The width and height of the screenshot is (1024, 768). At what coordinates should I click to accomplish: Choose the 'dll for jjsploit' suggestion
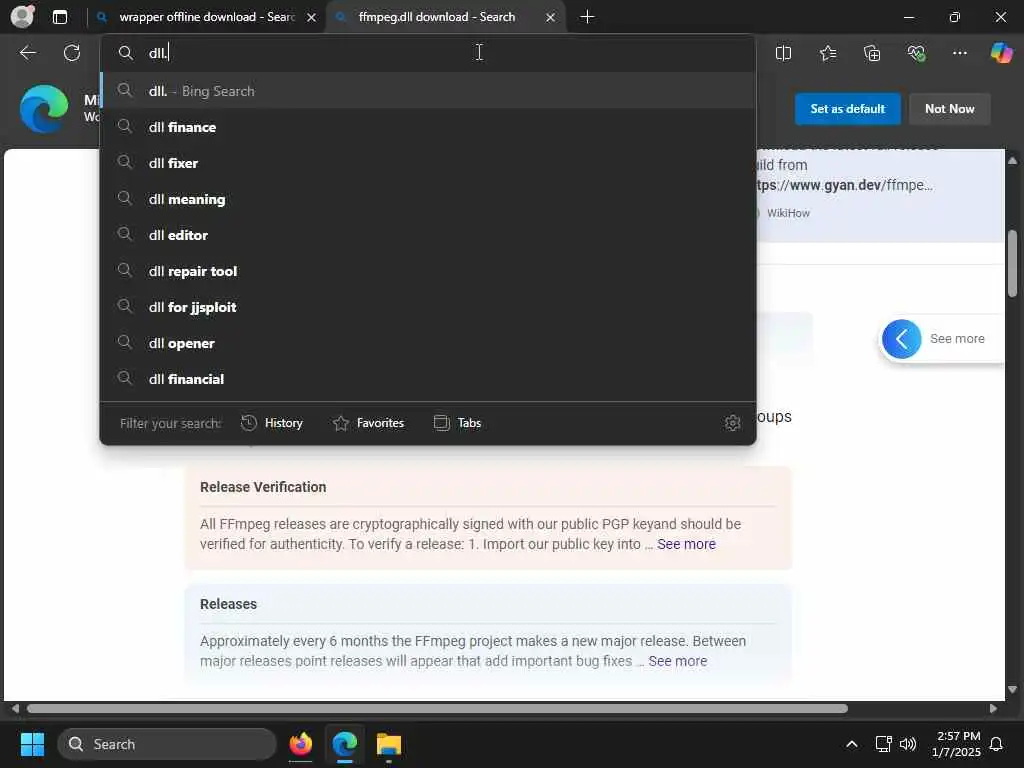[x=428, y=306]
